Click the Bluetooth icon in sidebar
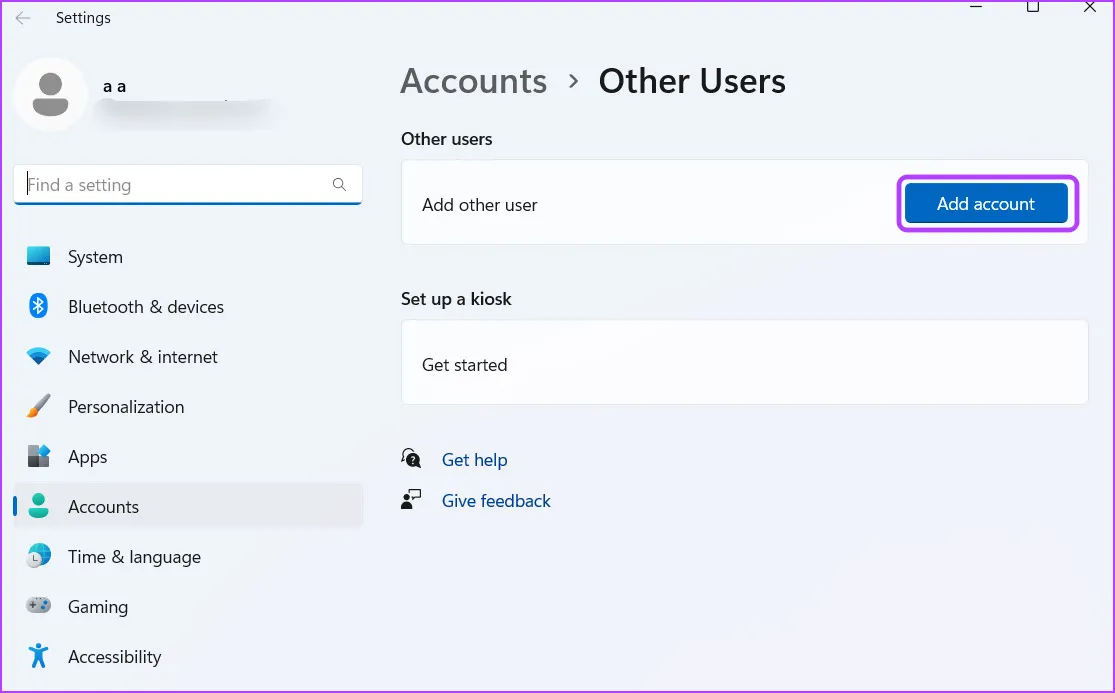1115x693 pixels. [x=39, y=307]
